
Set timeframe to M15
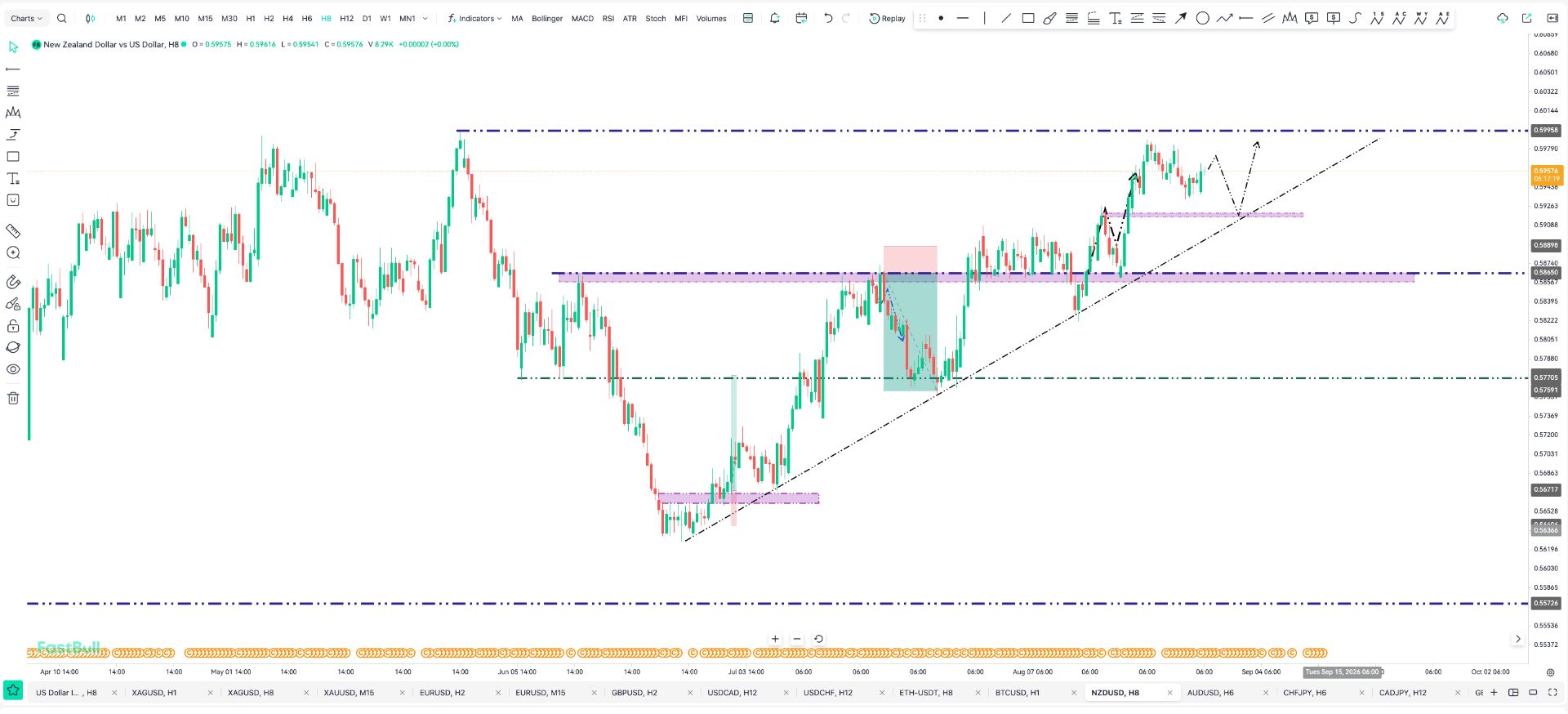coord(205,19)
